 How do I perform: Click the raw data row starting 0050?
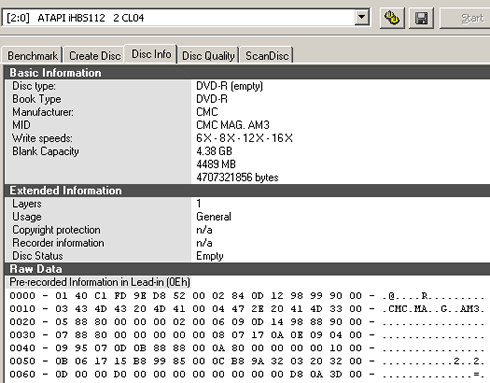247,361
